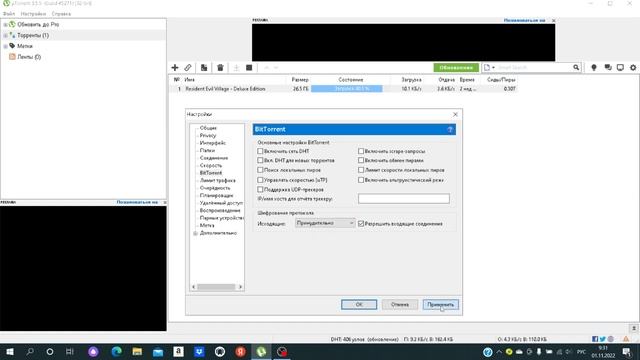Click the "Размер" column header
This screenshot has width=640, height=360.
click(x=300, y=80)
